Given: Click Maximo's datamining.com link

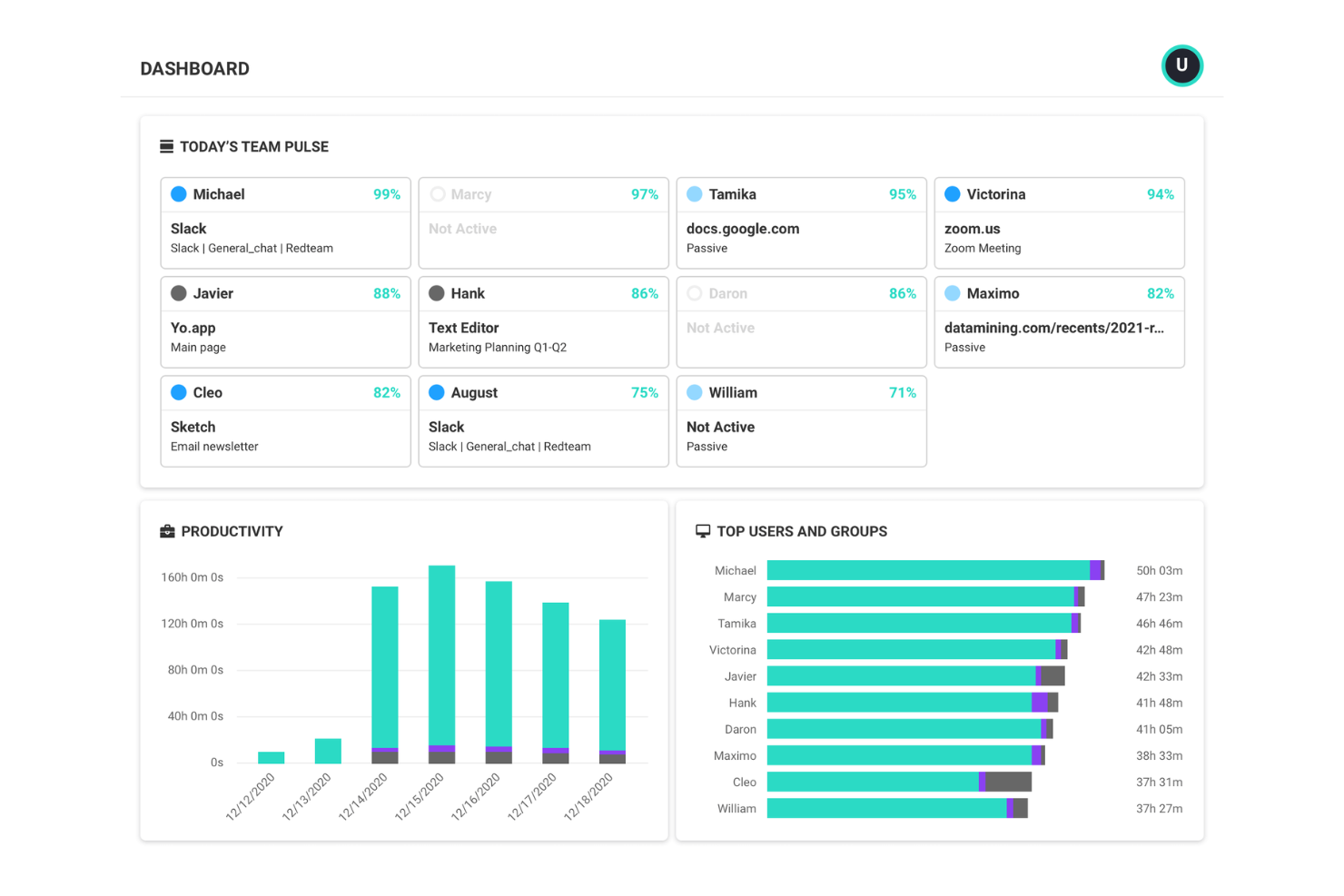Looking at the screenshot, I should click(x=1053, y=328).
